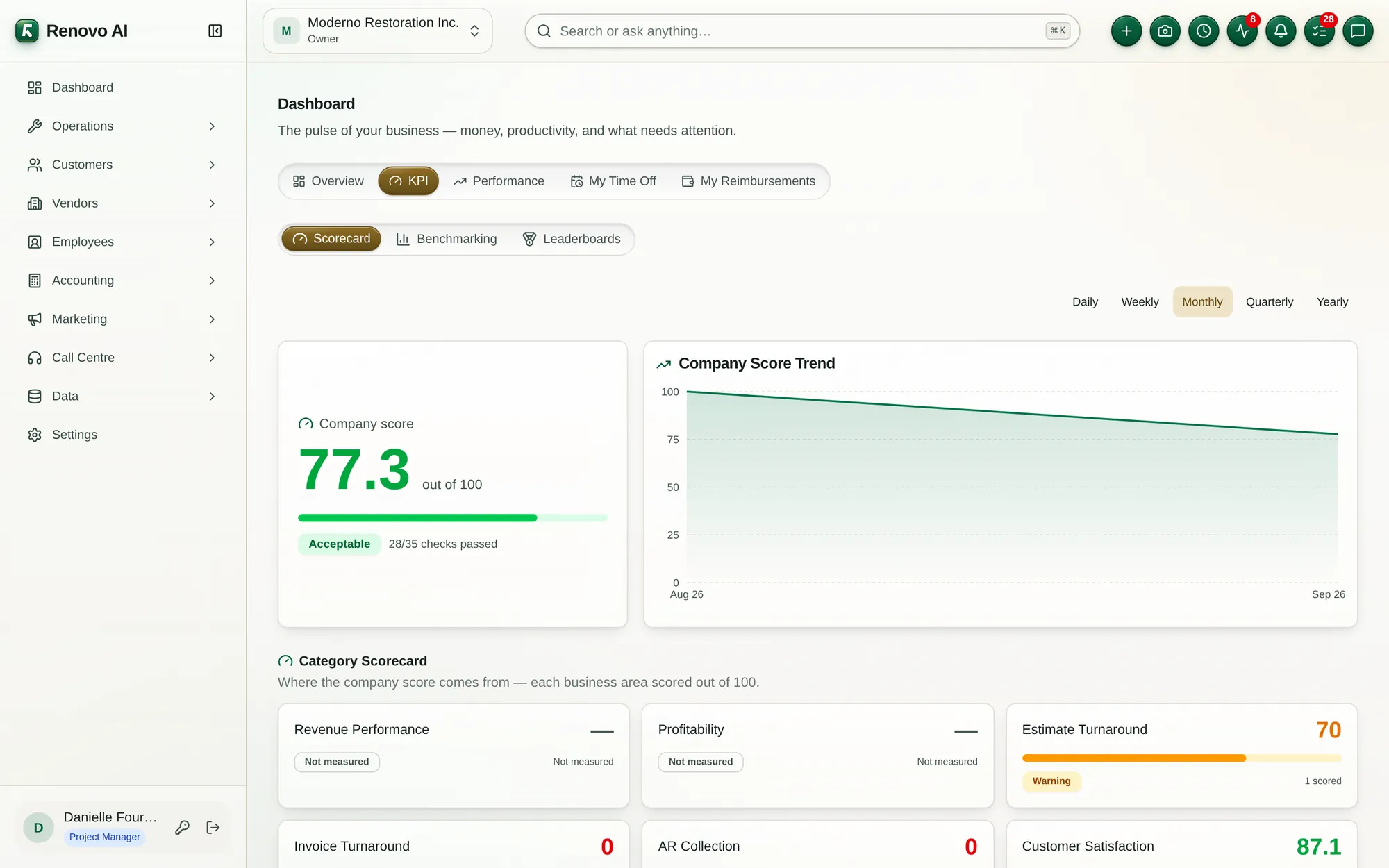Screen dimensions: 1389x868
Task: Switch to the Leaderboards sub-tab
Action: (572, 239)
